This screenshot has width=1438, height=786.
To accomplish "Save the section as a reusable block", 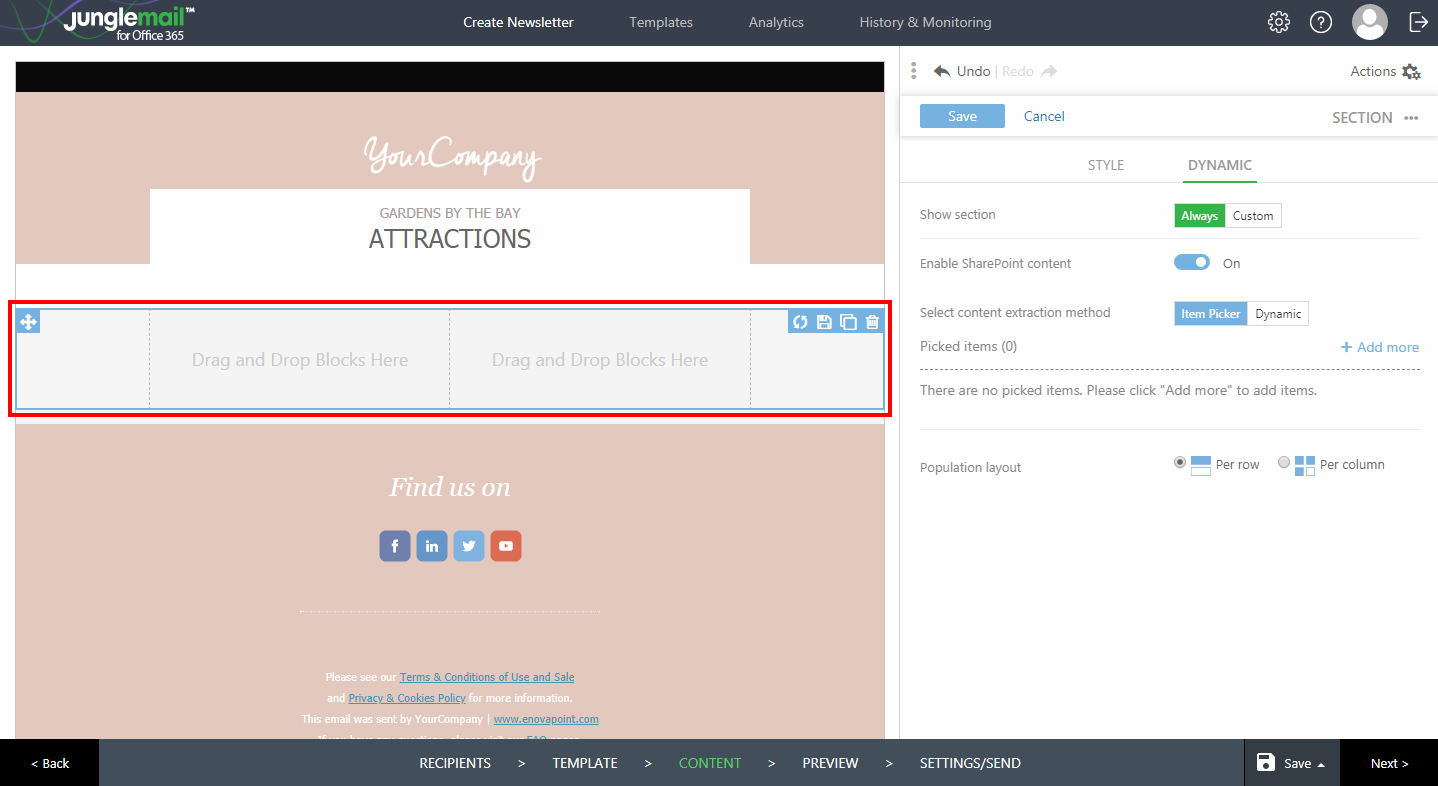I will point(823,321).
